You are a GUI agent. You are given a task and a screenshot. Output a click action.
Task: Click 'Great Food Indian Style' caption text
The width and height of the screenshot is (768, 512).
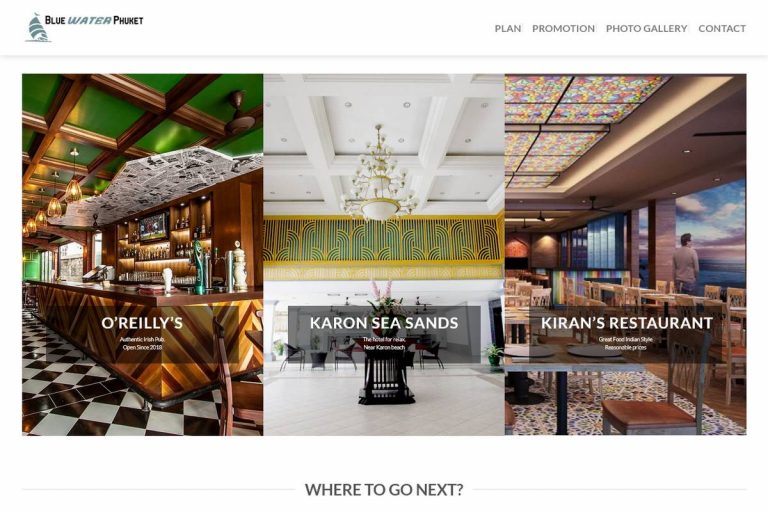pyautogui.click(x=625, y=339)
